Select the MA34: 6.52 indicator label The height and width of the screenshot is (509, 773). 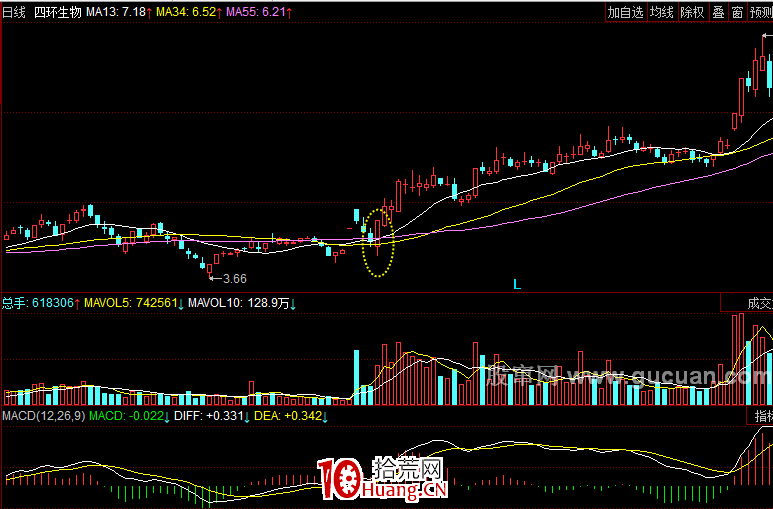click(189, 12)
